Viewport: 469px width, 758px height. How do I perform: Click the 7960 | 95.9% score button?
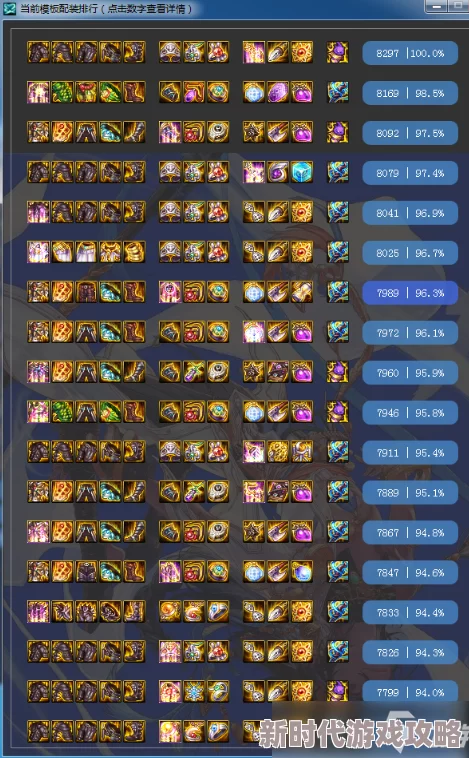tap(410, 373)
